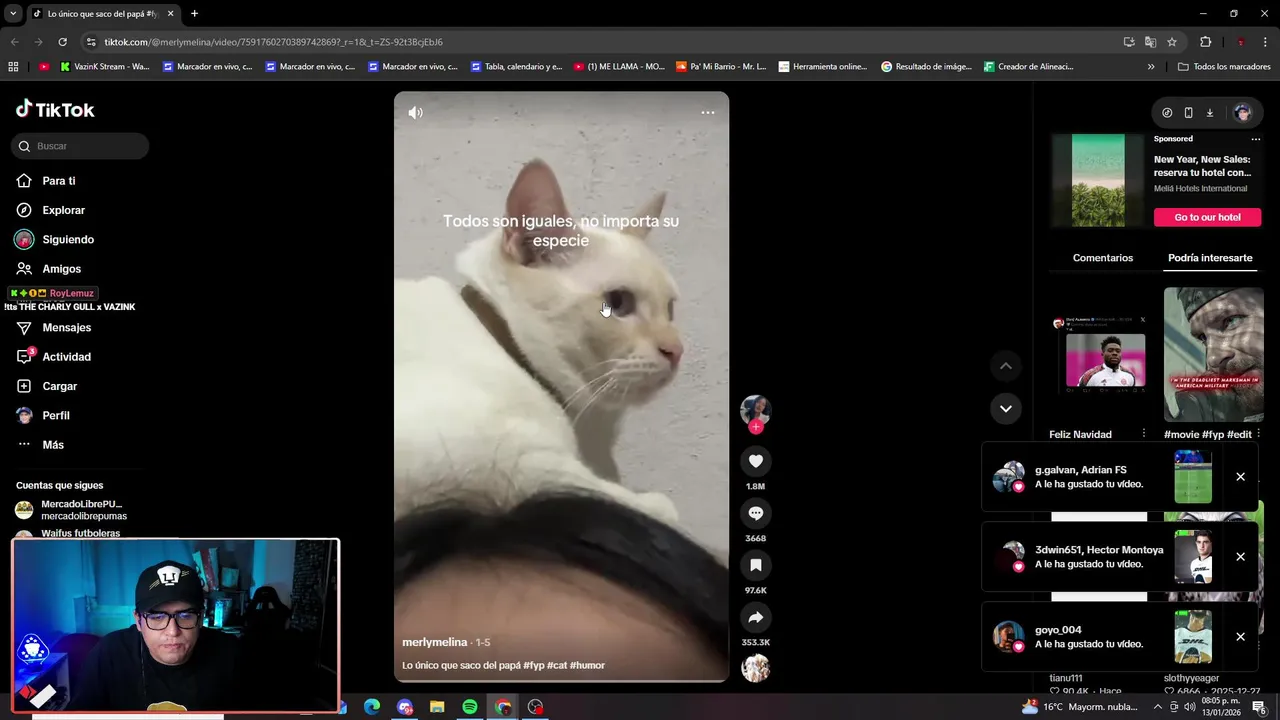The height and width of the screenshot is (720, 1280).
Task: Open the VazinK Stream bookmark
Action: click(x=104, y=67)
